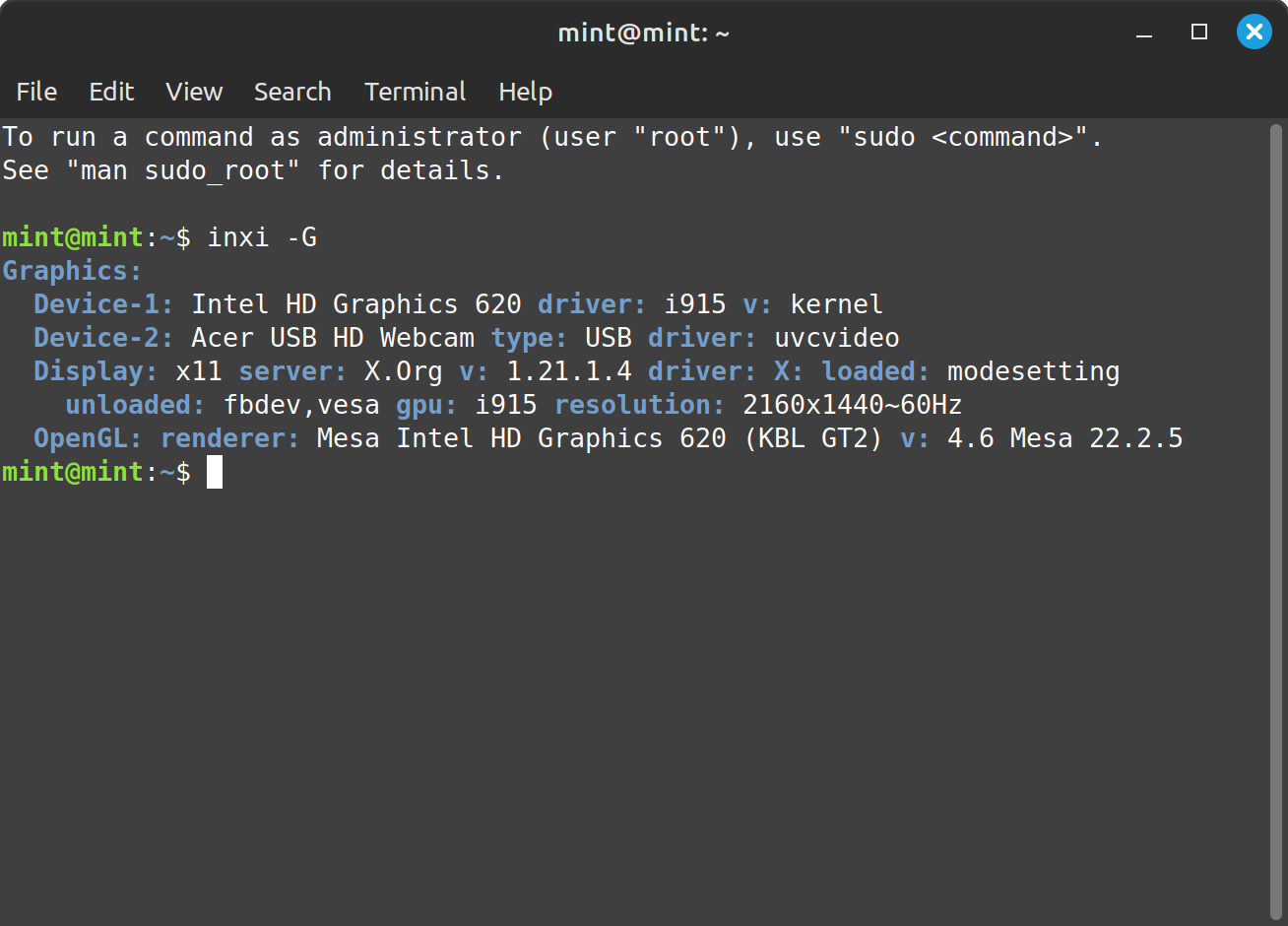Open the File menu
This screenshot has width=1288, height=926.
click(36, 92)
